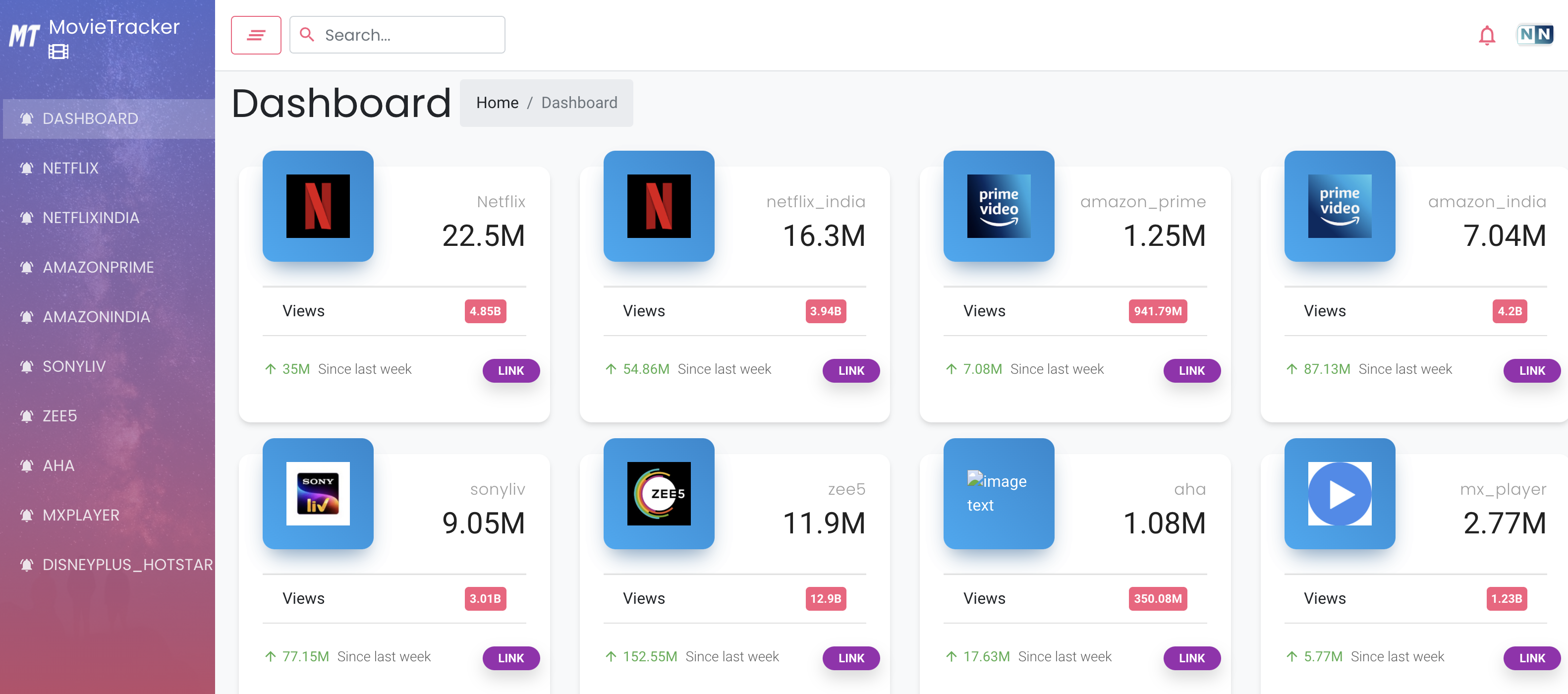Click the up arrow beside 87.13M

click(x=1291, y=369)
